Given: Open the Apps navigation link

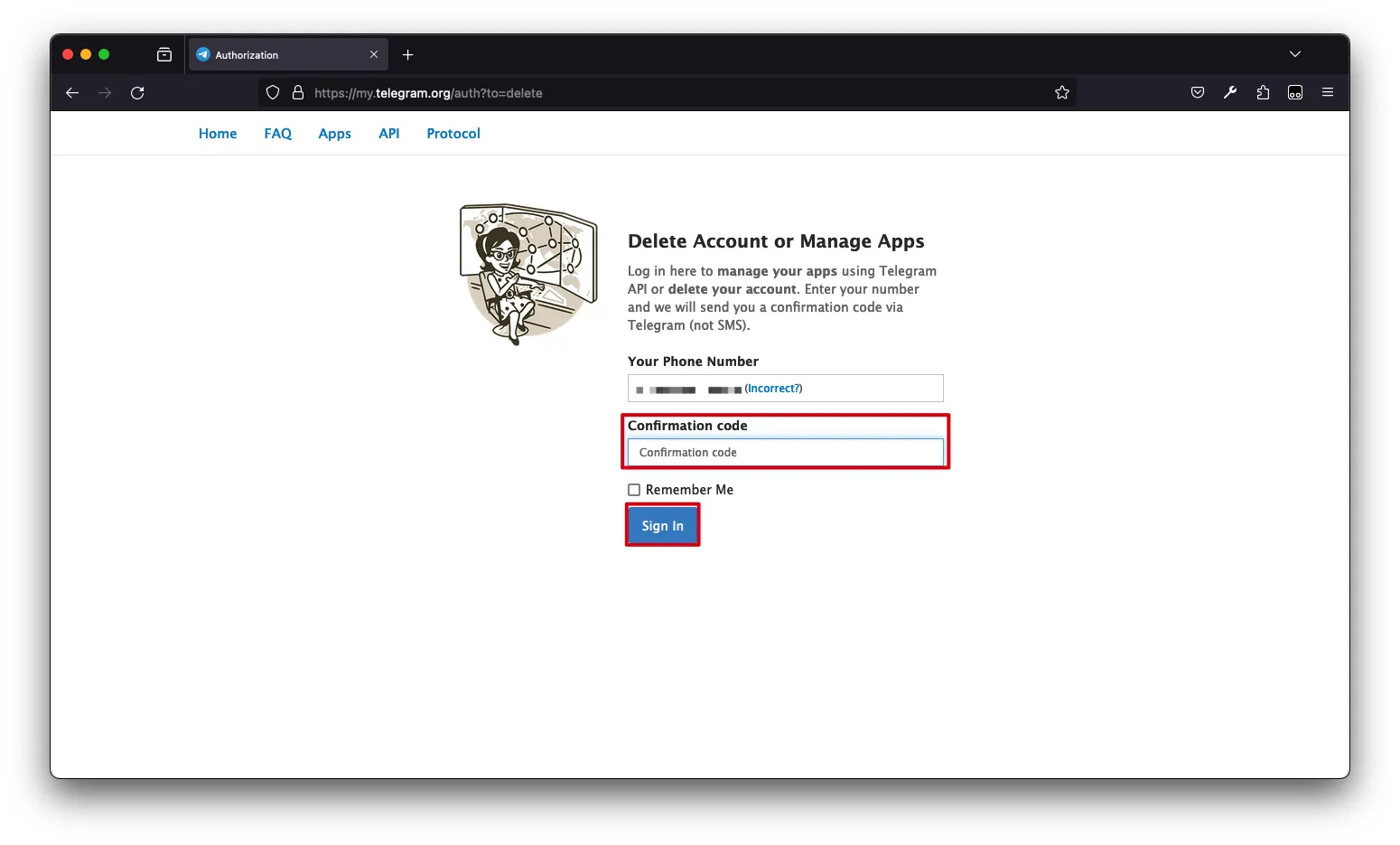Looking at the screenshot, I should pyautogui.click(x=334, y=134).
